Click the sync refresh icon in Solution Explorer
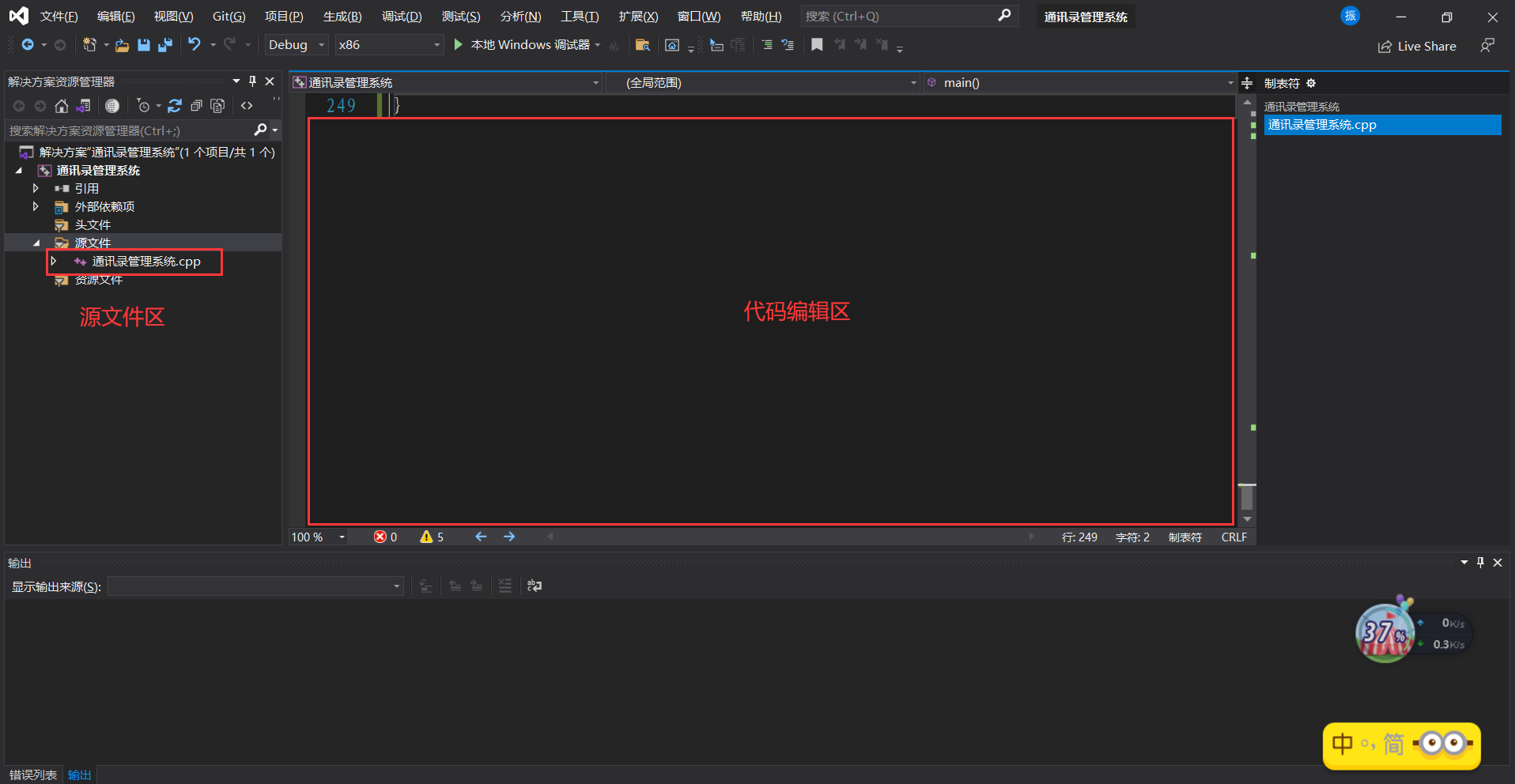Screen dimensions: 1515x784 (175, 106)
